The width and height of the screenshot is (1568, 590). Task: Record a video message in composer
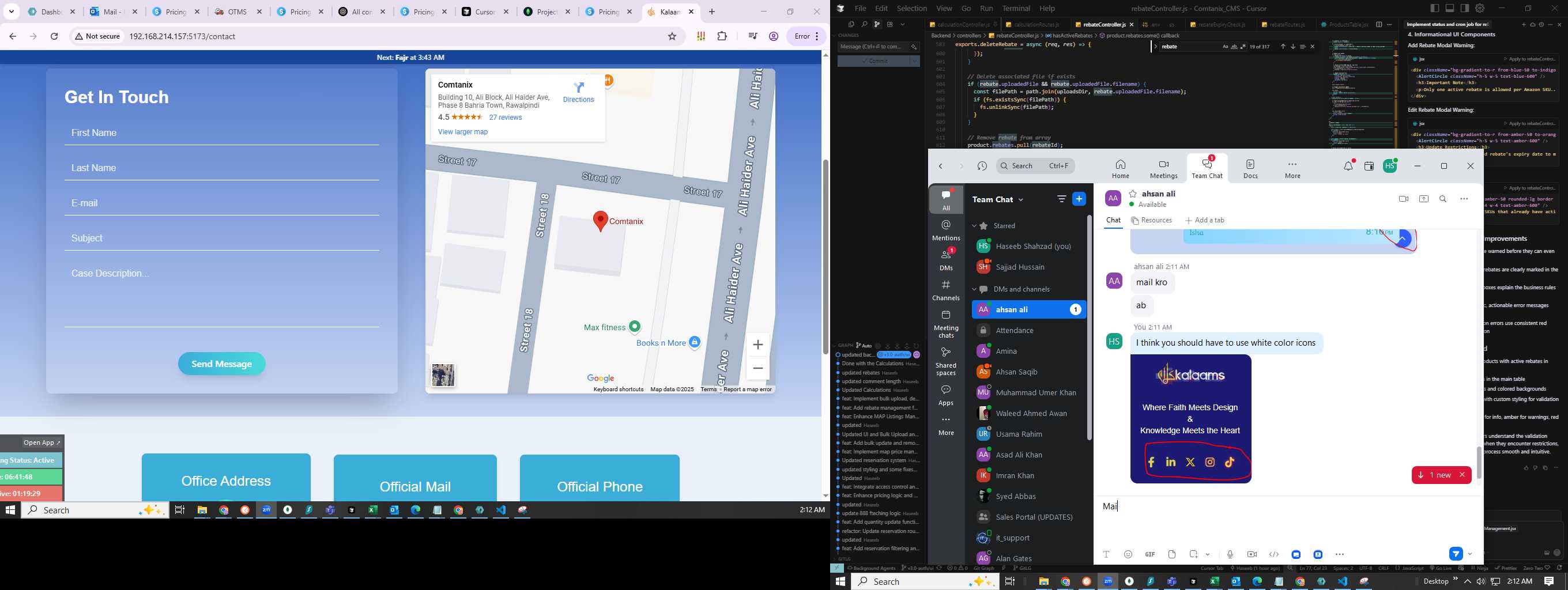[x=1252, y=554]
